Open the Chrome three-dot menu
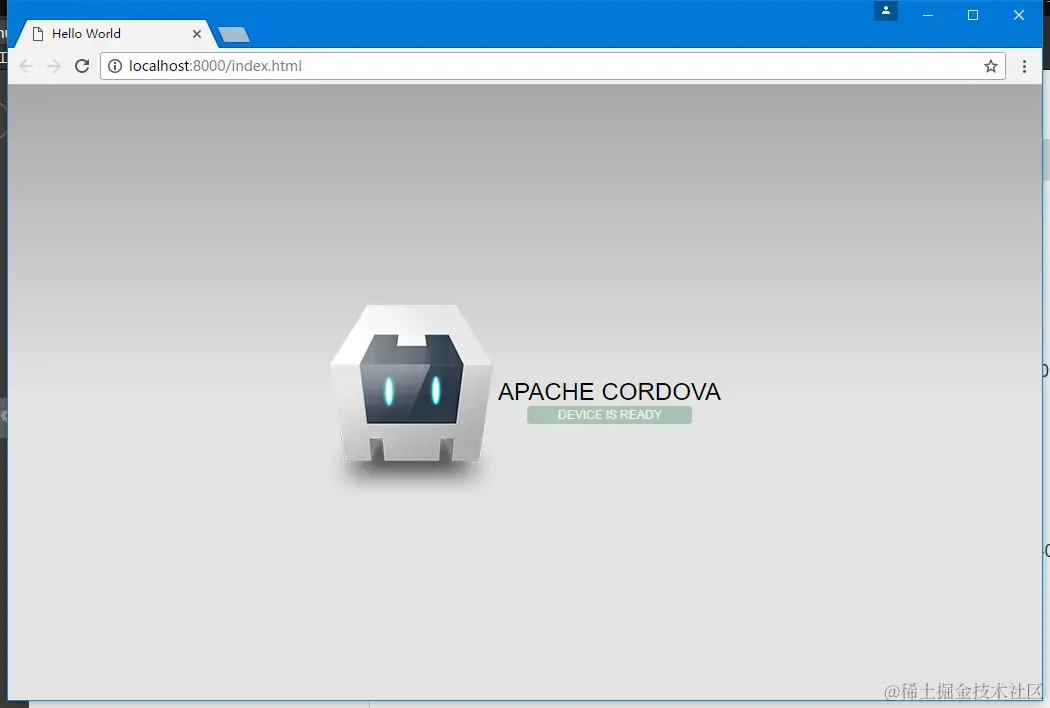 click(x=1024, y=66)
